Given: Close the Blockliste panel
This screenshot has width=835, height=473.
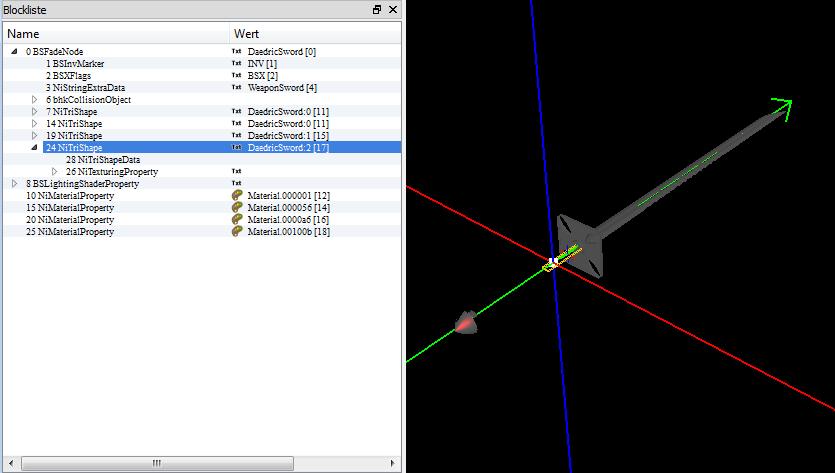Looking at the screenshot, I should (393, 9).
